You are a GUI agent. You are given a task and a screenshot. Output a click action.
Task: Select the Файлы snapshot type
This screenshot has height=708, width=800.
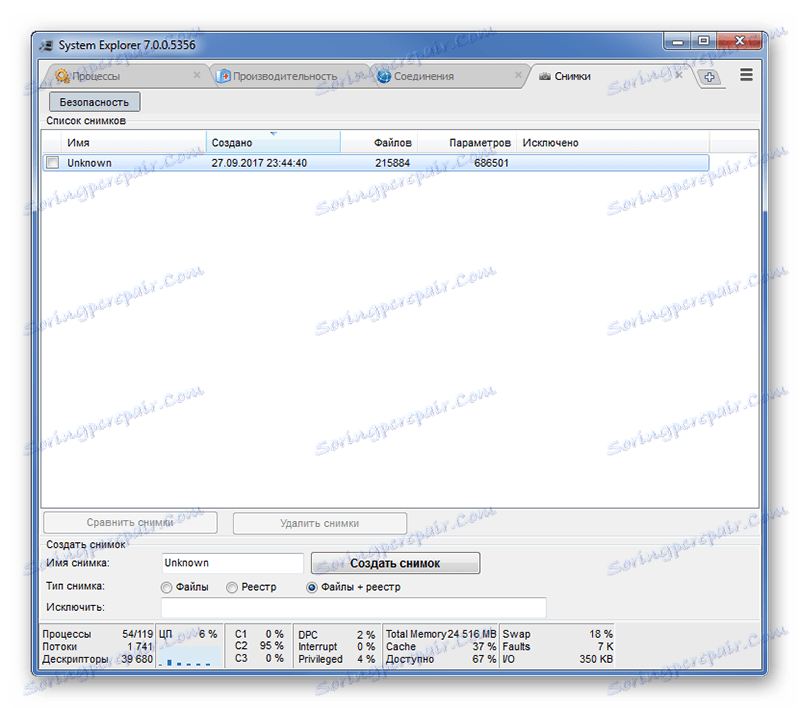click(185, 587)
